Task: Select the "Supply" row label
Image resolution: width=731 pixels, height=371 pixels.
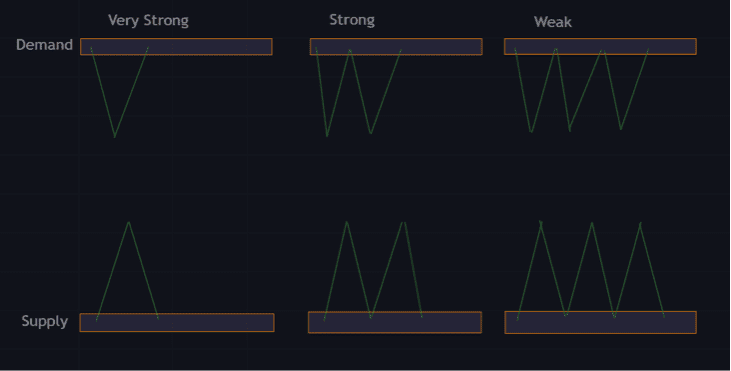Action: pos(45,321)
